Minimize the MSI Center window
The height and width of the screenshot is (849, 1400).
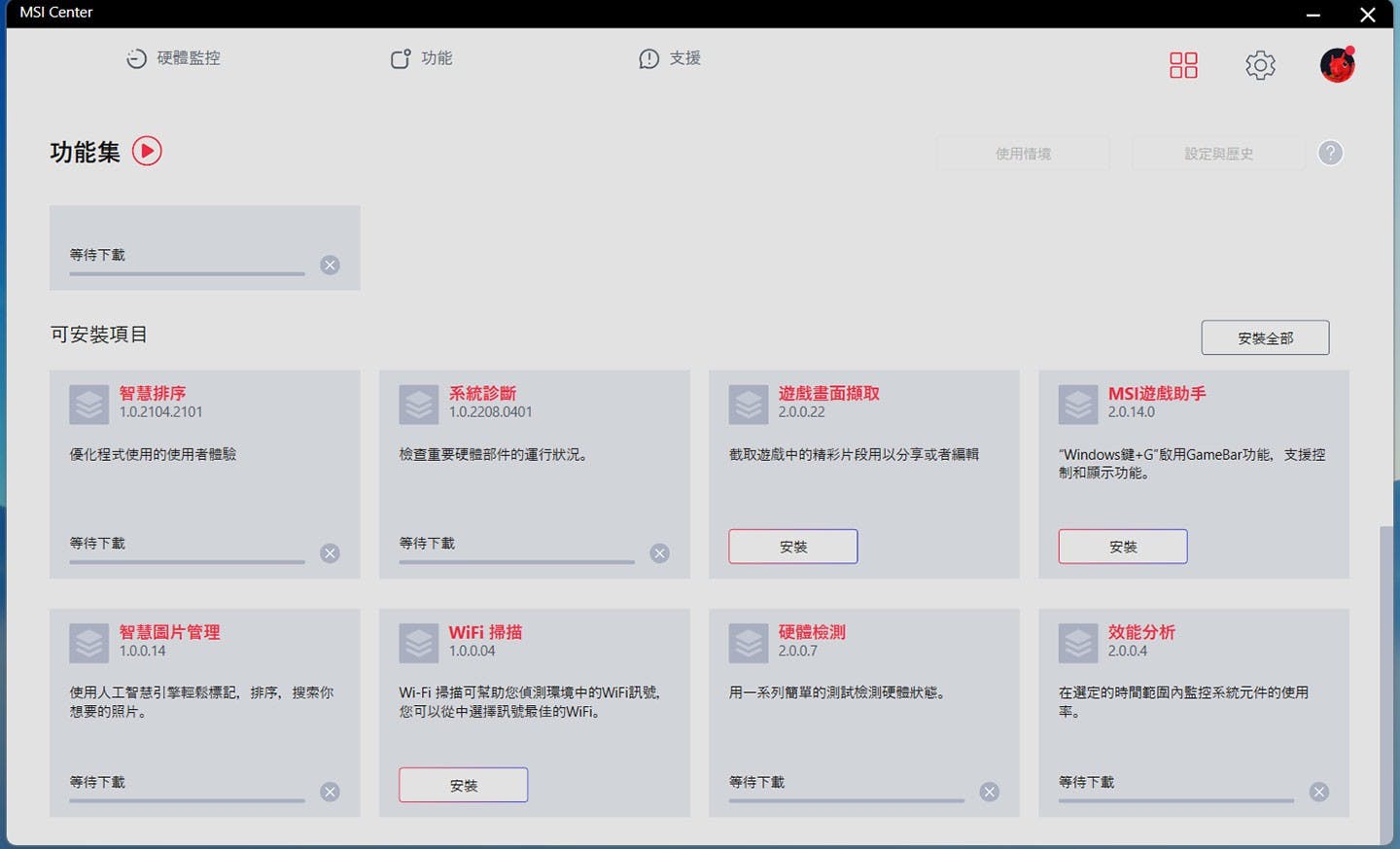click(1312, 14)
